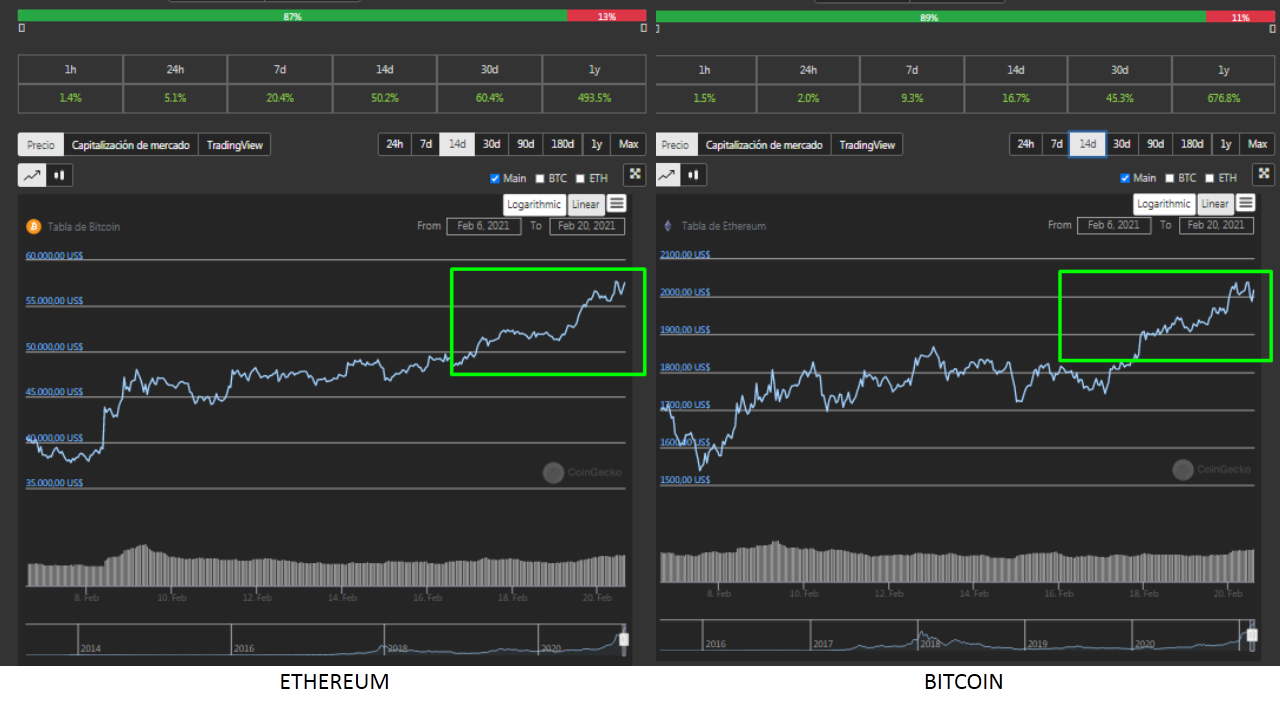Click From date field on Tabla de Bitcoin chart
The height and width of the screenshot is (720, 1280).
click(x=484, y=226)
